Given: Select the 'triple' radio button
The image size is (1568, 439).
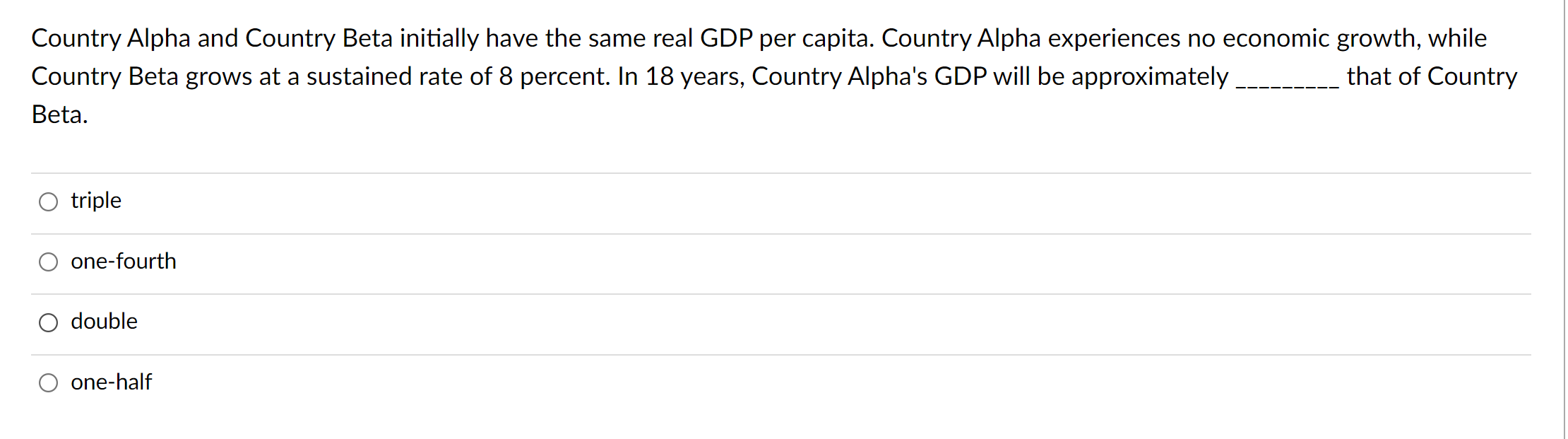Looking at the screenshot, I should pos(48,201).
